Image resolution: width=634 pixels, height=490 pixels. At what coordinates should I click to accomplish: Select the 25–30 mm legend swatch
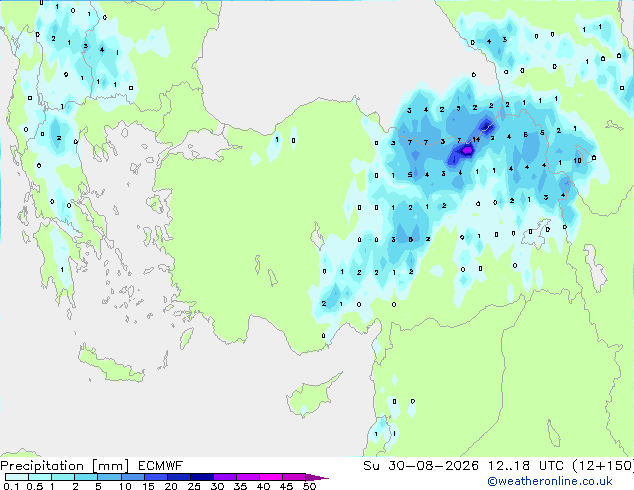click(x=201, y=477)
